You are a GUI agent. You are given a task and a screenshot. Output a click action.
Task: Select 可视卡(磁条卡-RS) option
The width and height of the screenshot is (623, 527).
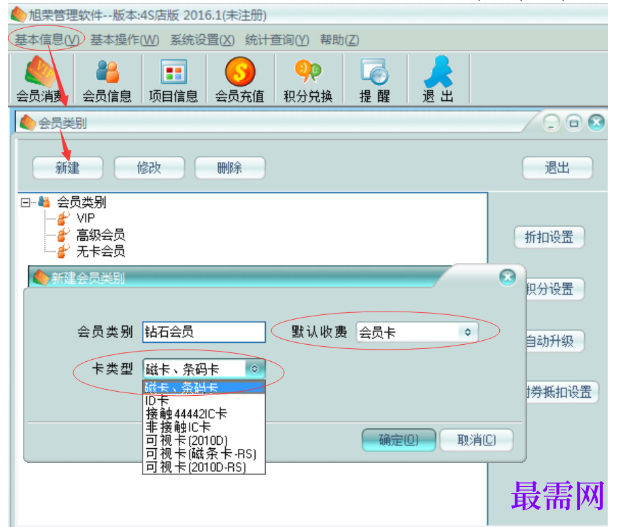tap(204, 453)
